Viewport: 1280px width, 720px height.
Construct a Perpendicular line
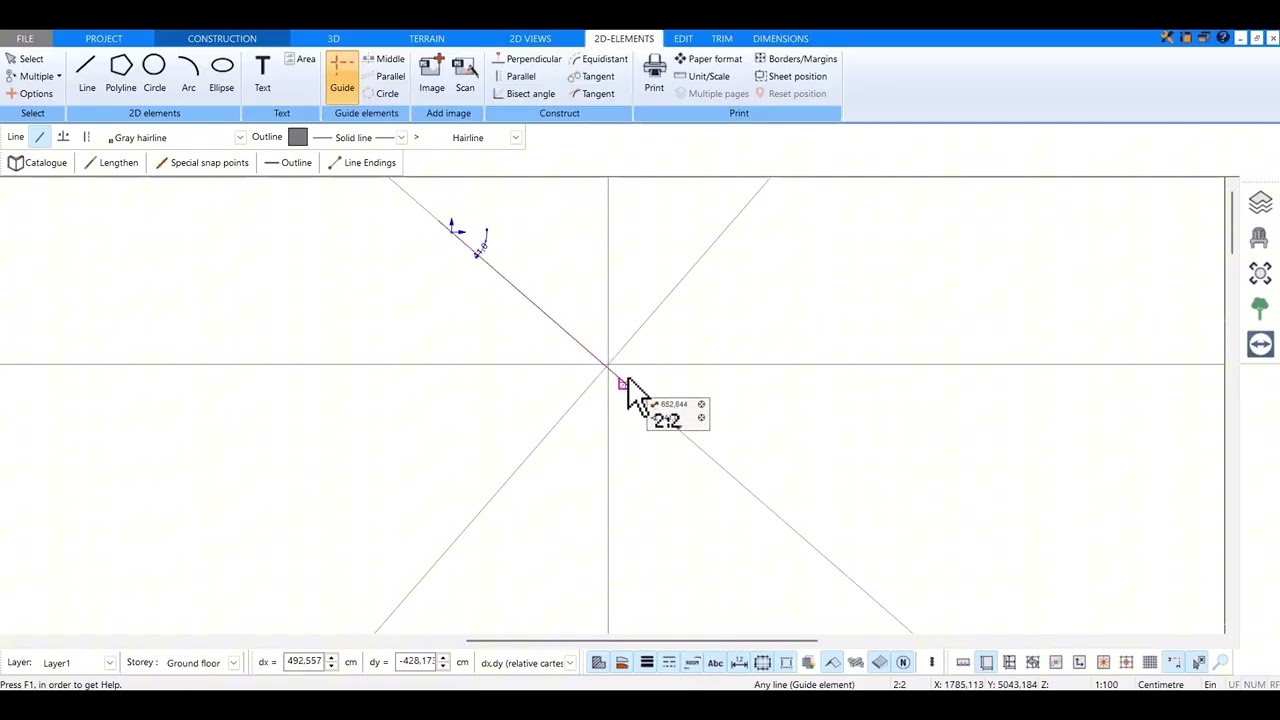(x=526, y=59)
